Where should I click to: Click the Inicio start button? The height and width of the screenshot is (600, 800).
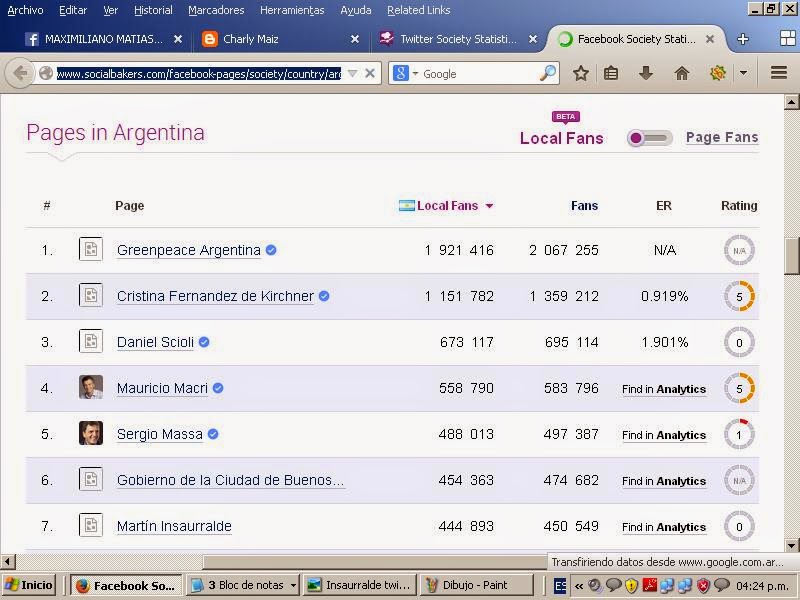coord(29,585)
